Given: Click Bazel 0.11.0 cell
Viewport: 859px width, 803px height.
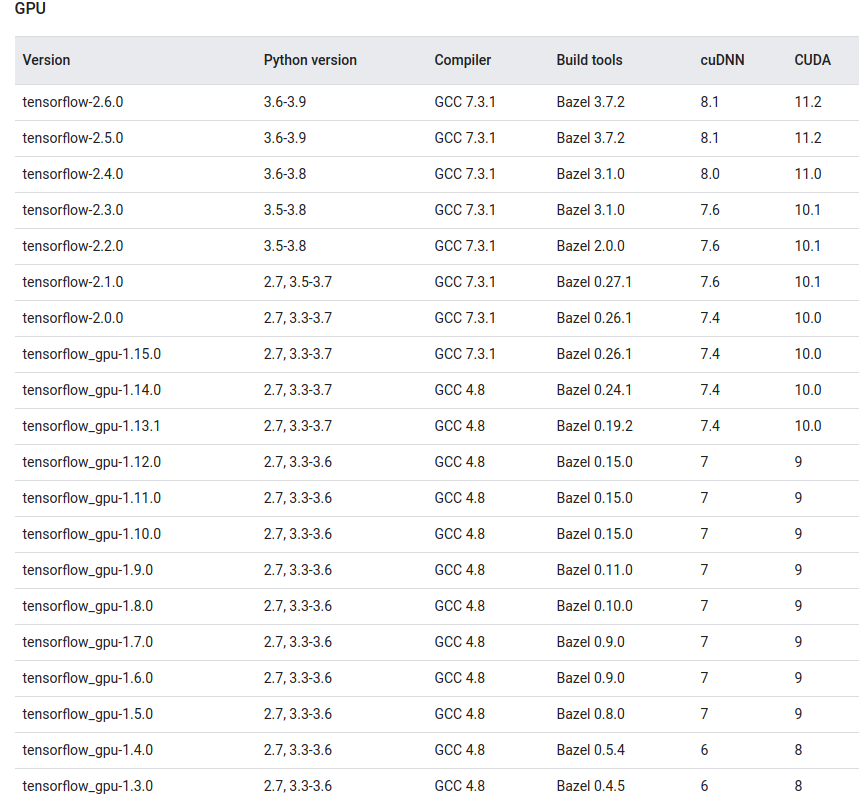Looking at the screenshot, I should click(594, 570).
